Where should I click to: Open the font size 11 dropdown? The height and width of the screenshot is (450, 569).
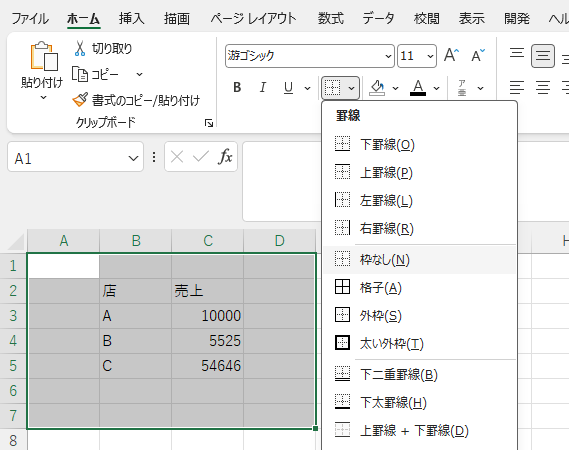click(x=430, y=56)
